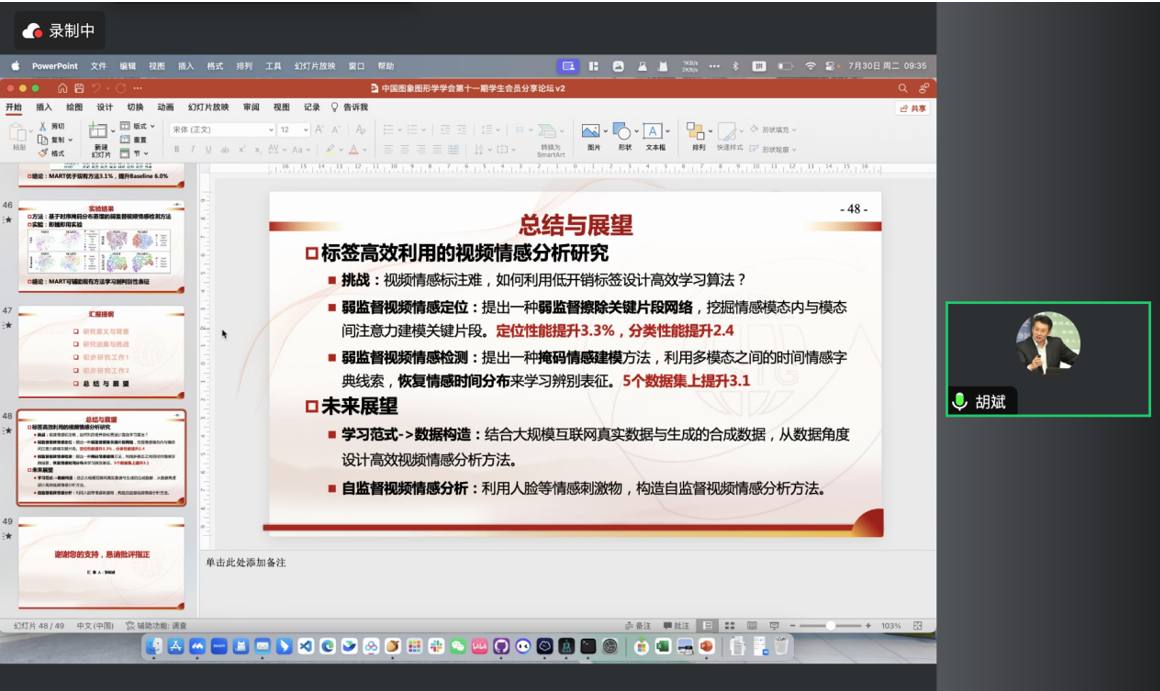1160x691 pixels.
Task: Click the Paste (粘贴) clipboard icon
Action: click(18, 133)
